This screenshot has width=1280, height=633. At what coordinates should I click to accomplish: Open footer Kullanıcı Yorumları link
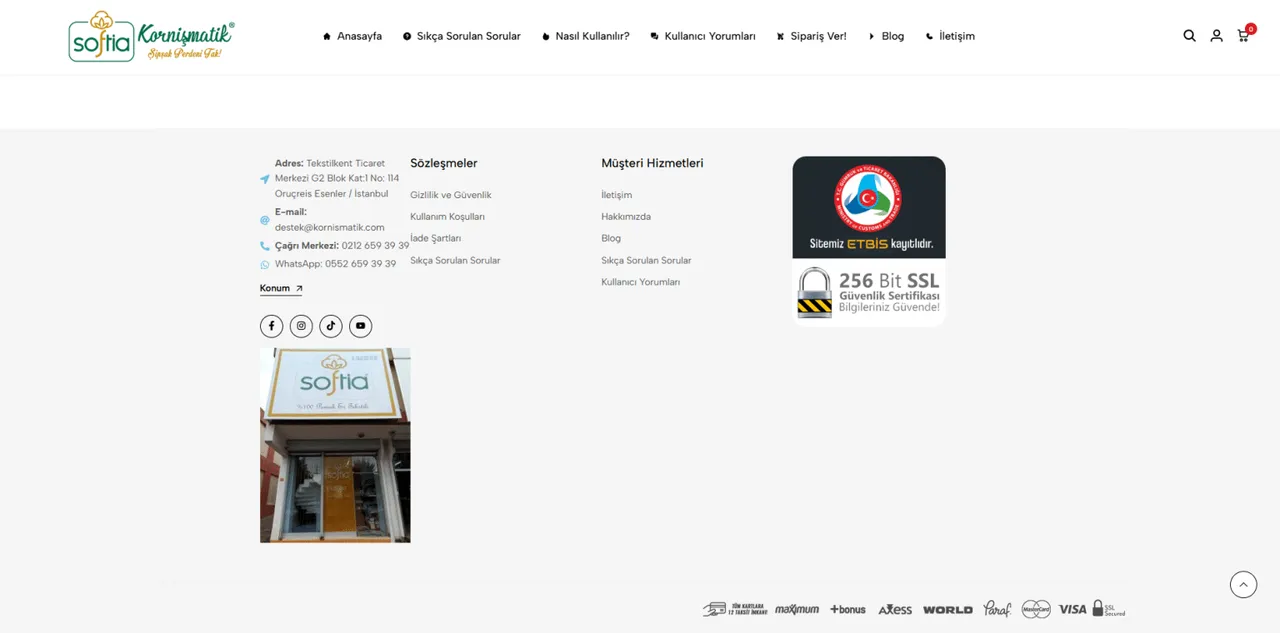(641, 283)
